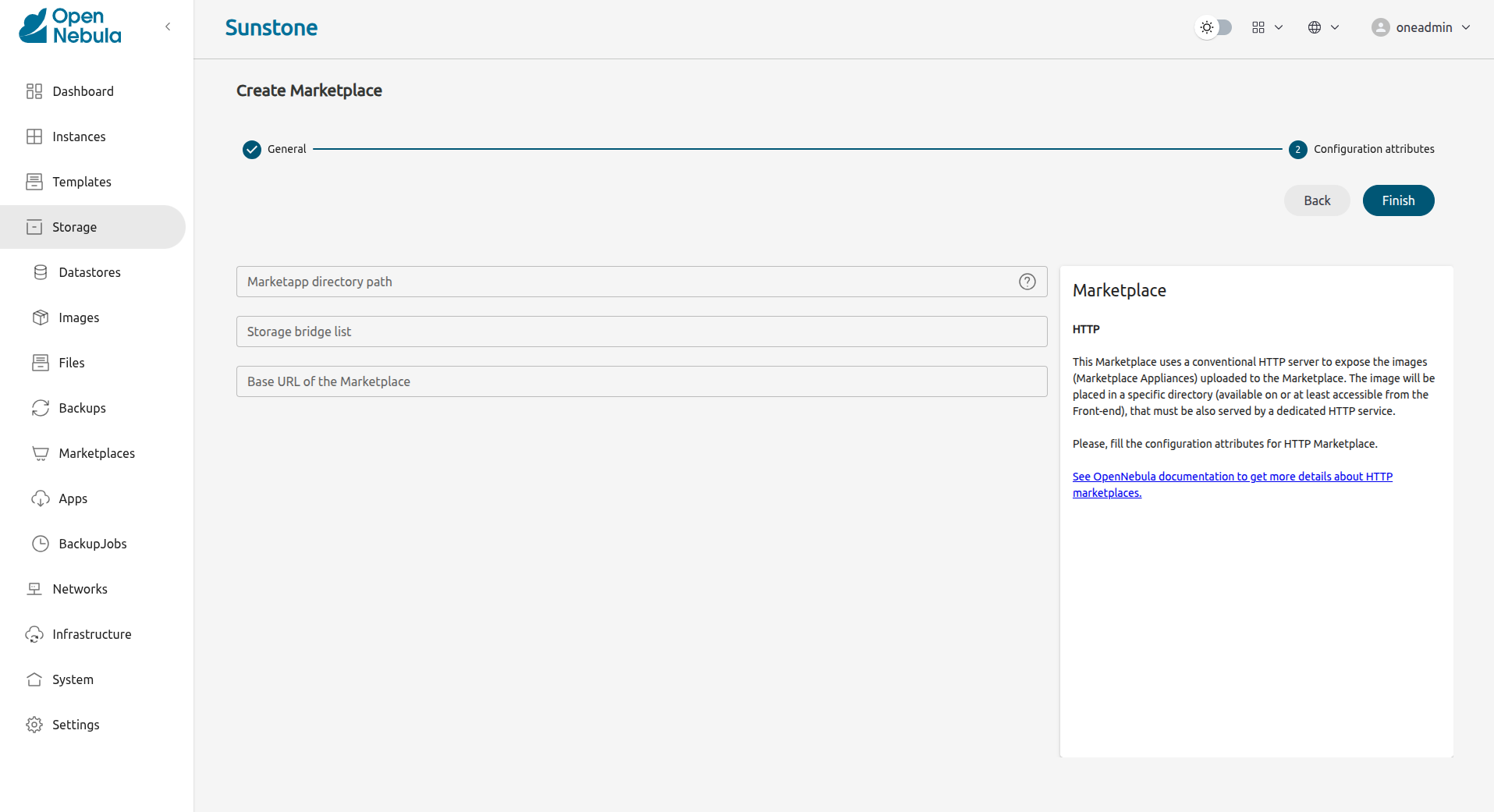Open the Networks section in sidebar

click(80, 589)
